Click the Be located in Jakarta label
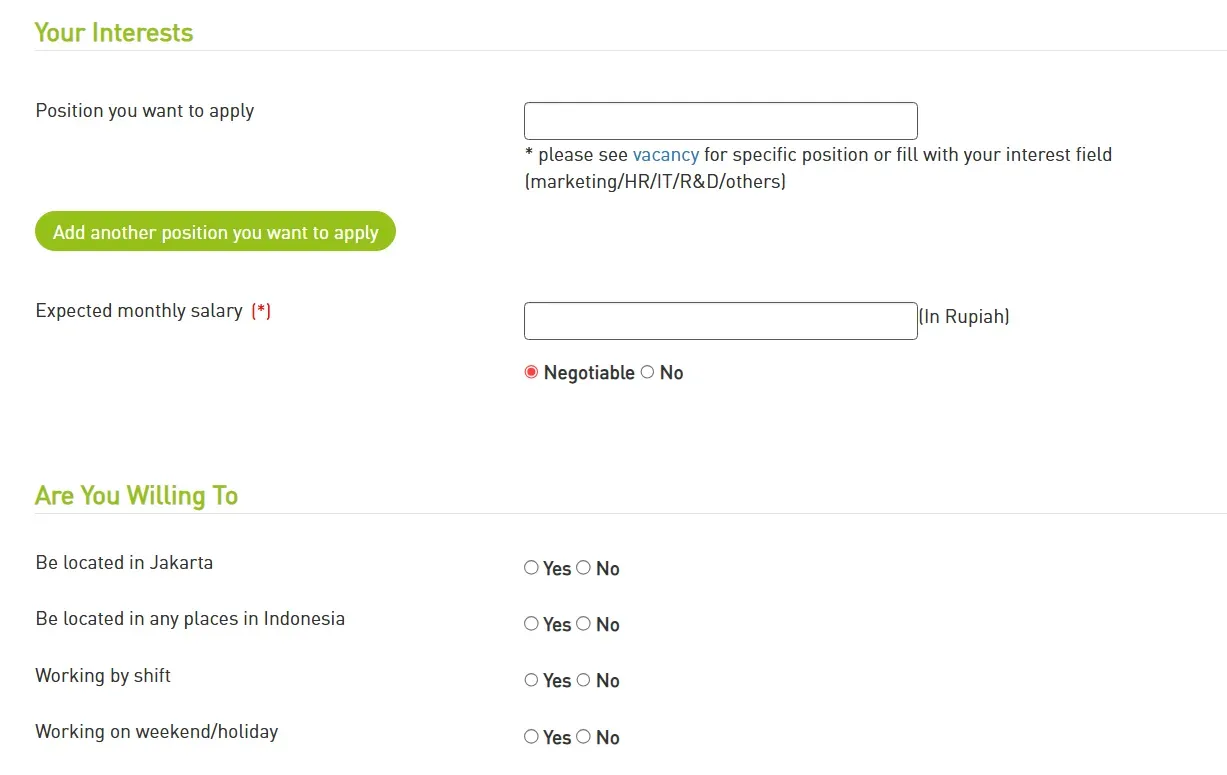The image size is (1227, 775). click(124, 563)
